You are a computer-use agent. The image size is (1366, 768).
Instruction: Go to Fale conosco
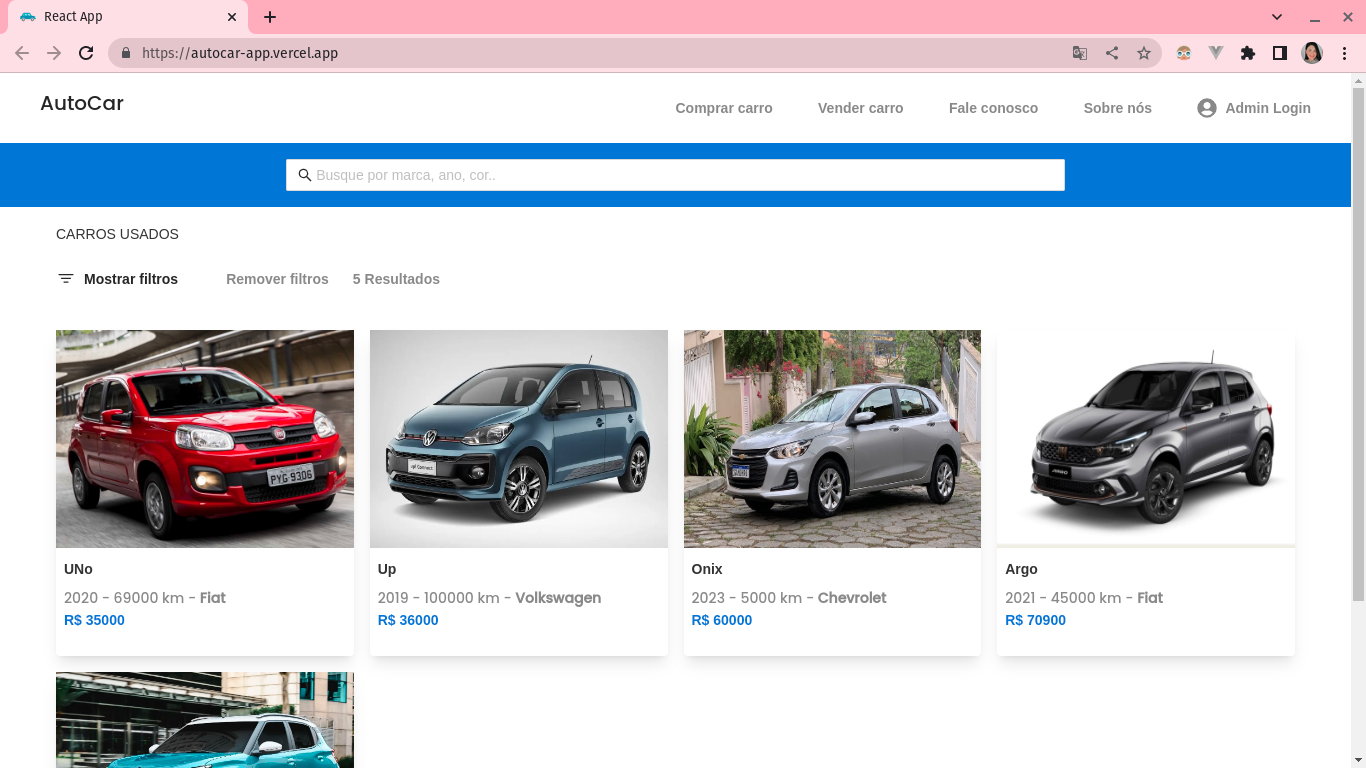point(993,108)
